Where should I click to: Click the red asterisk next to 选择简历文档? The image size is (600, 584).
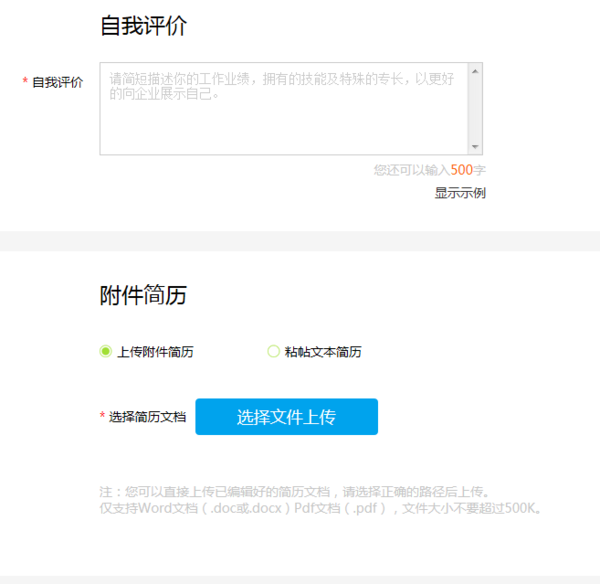102,417
